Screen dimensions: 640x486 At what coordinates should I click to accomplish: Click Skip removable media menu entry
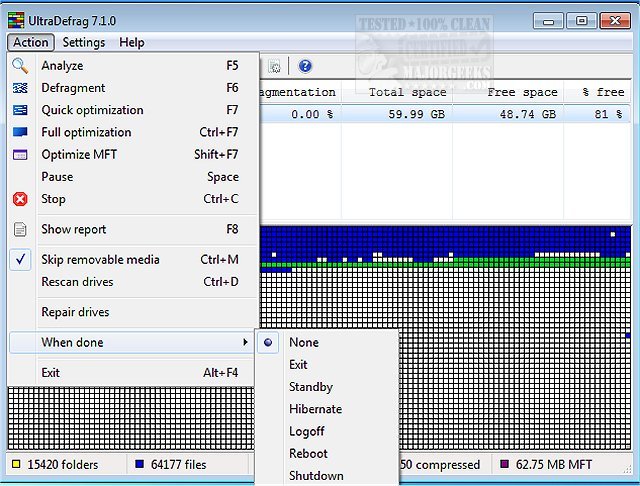pos(134,260)
